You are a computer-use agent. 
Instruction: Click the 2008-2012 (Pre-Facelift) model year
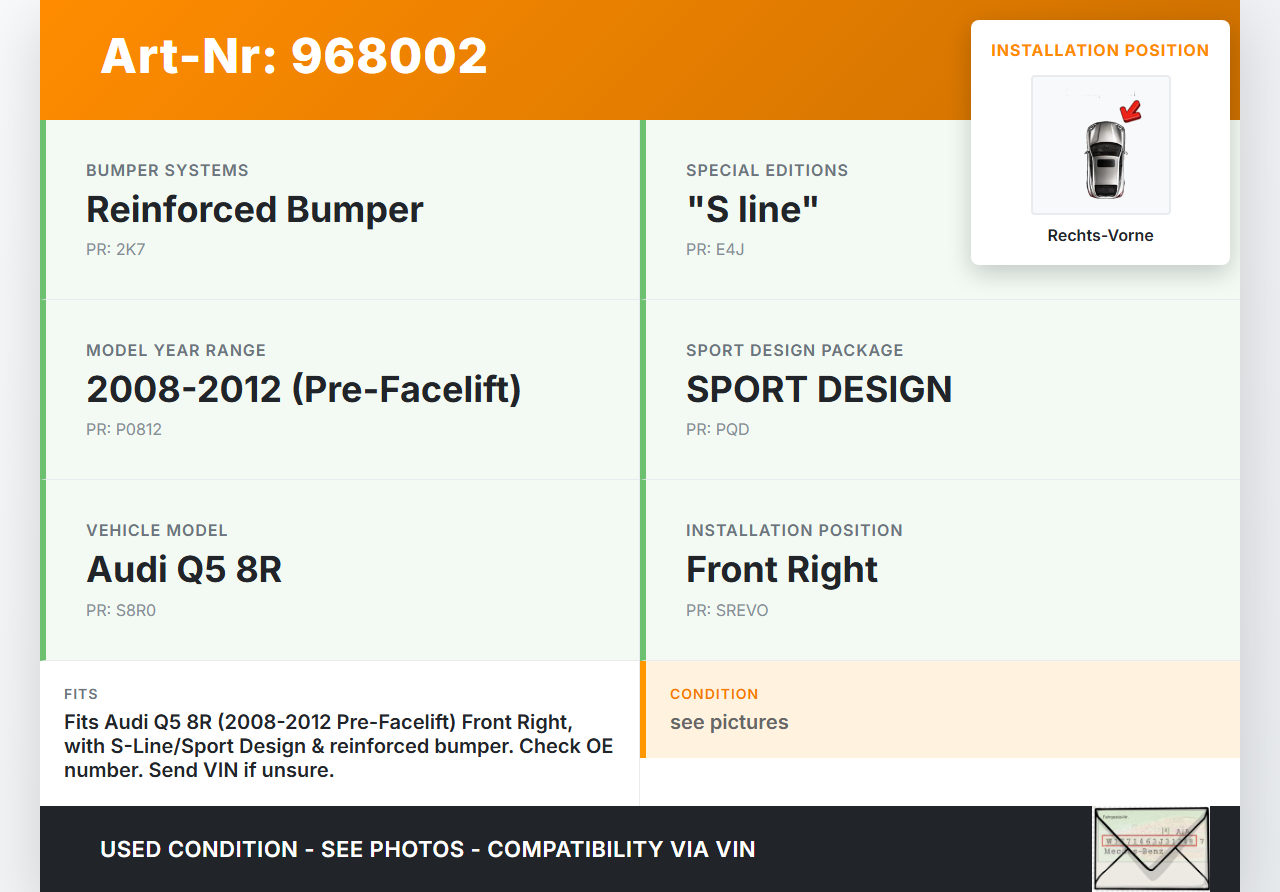tap(304, 390)
